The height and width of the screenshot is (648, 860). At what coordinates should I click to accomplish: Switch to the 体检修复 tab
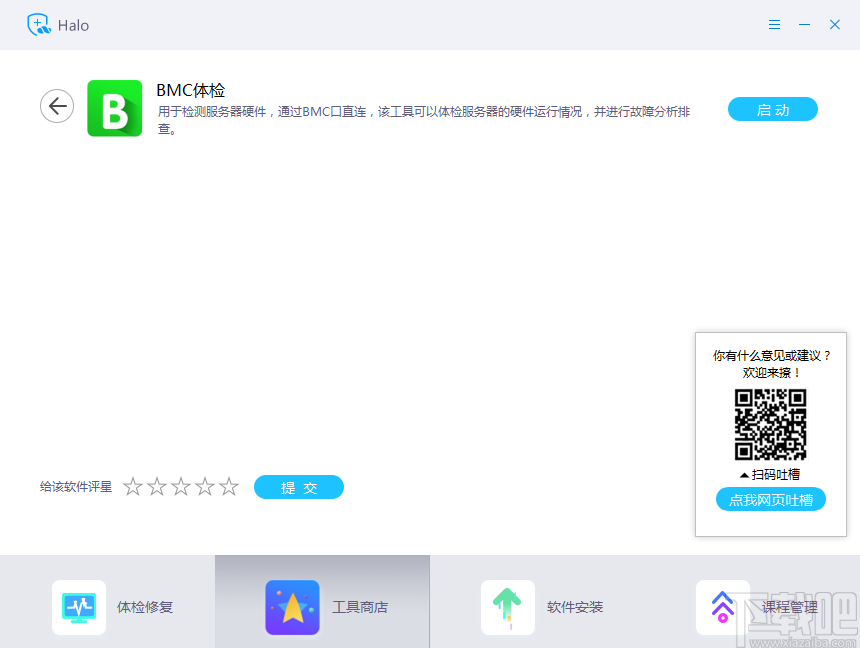[108, 606]
